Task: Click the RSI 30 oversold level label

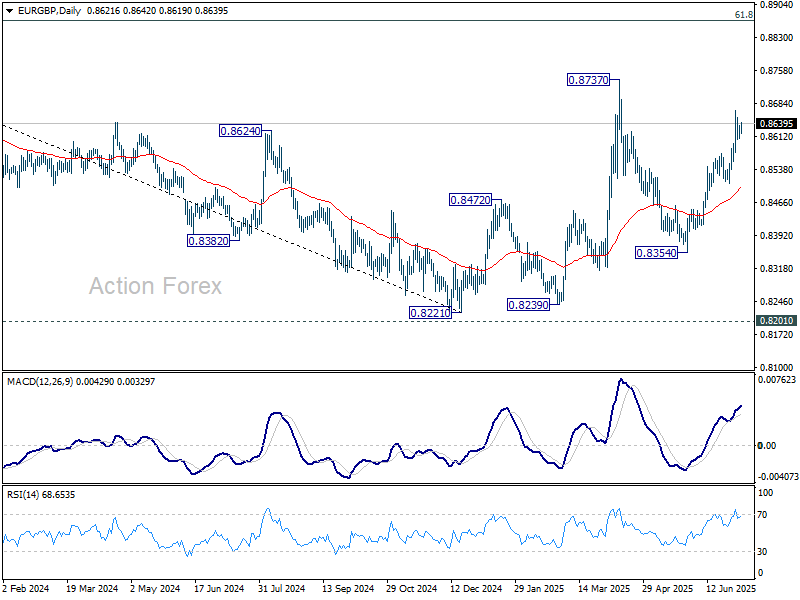Action: [x=762, y=552]
